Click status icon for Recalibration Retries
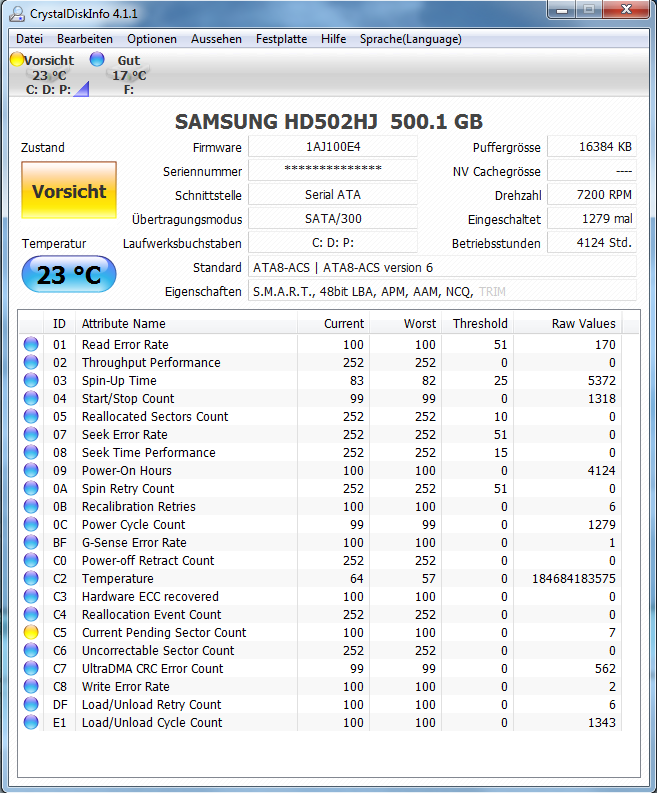Screen dimensions: 657x793 (31, 506)
